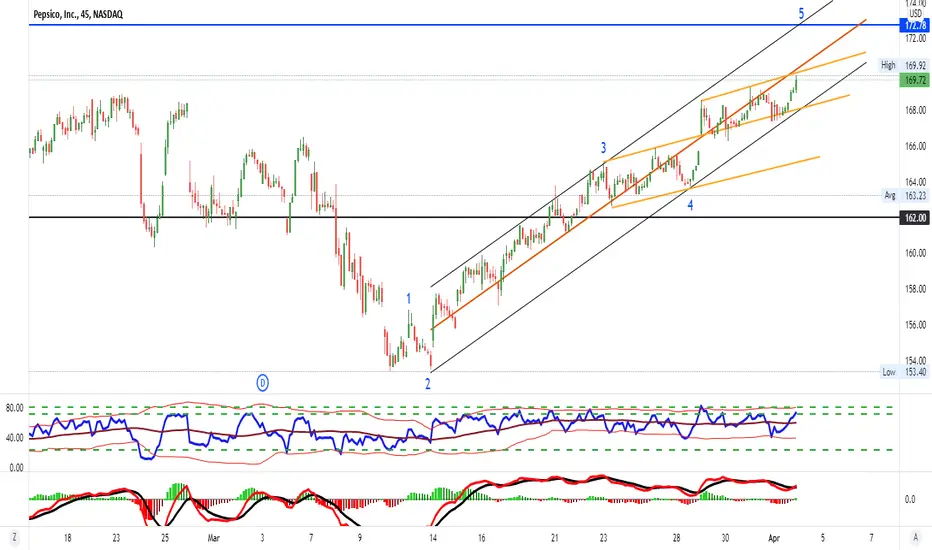The image size is (932, 550).
Task: Select Elliott wave label 3
Action: (x=603, y=147)
